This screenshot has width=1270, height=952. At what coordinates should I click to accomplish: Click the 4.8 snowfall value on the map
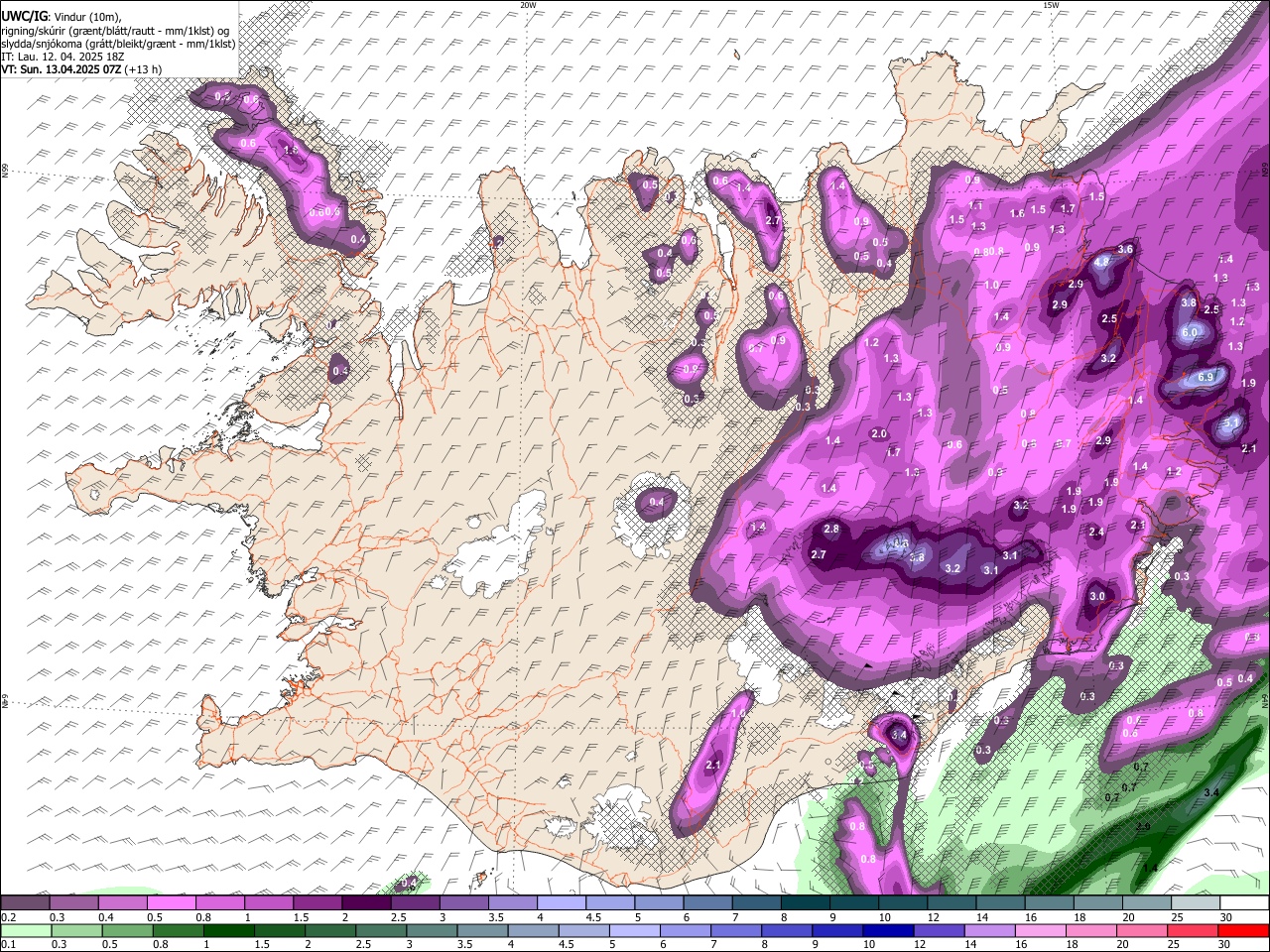pyautogui.click(x=1102, y=262)
